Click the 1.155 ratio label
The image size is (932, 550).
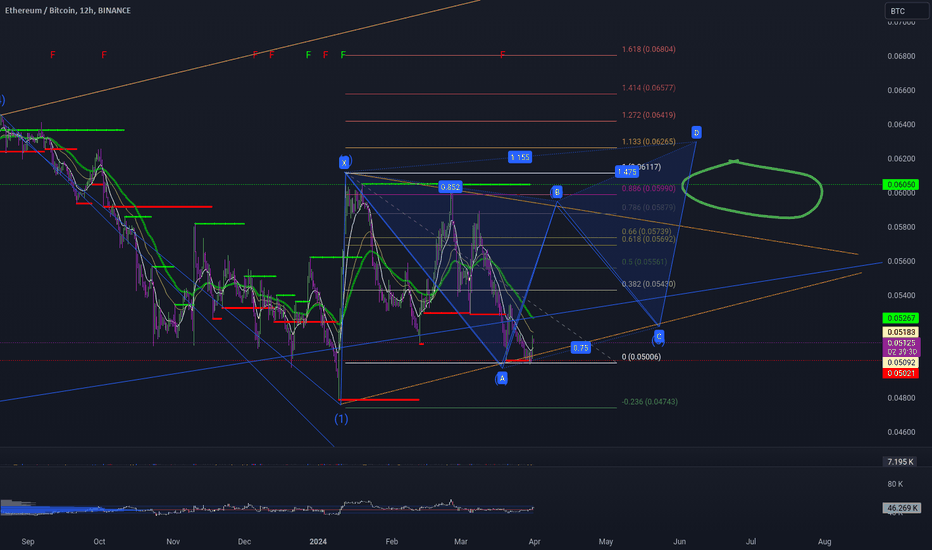click(520, 157)
